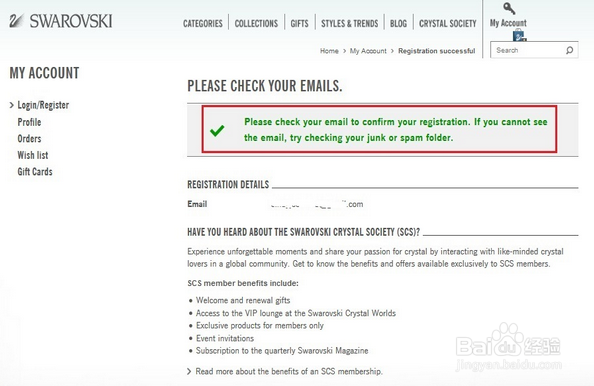Go to Styles & Trends
This screenshot has height=386, width=594.
(350, 23)
